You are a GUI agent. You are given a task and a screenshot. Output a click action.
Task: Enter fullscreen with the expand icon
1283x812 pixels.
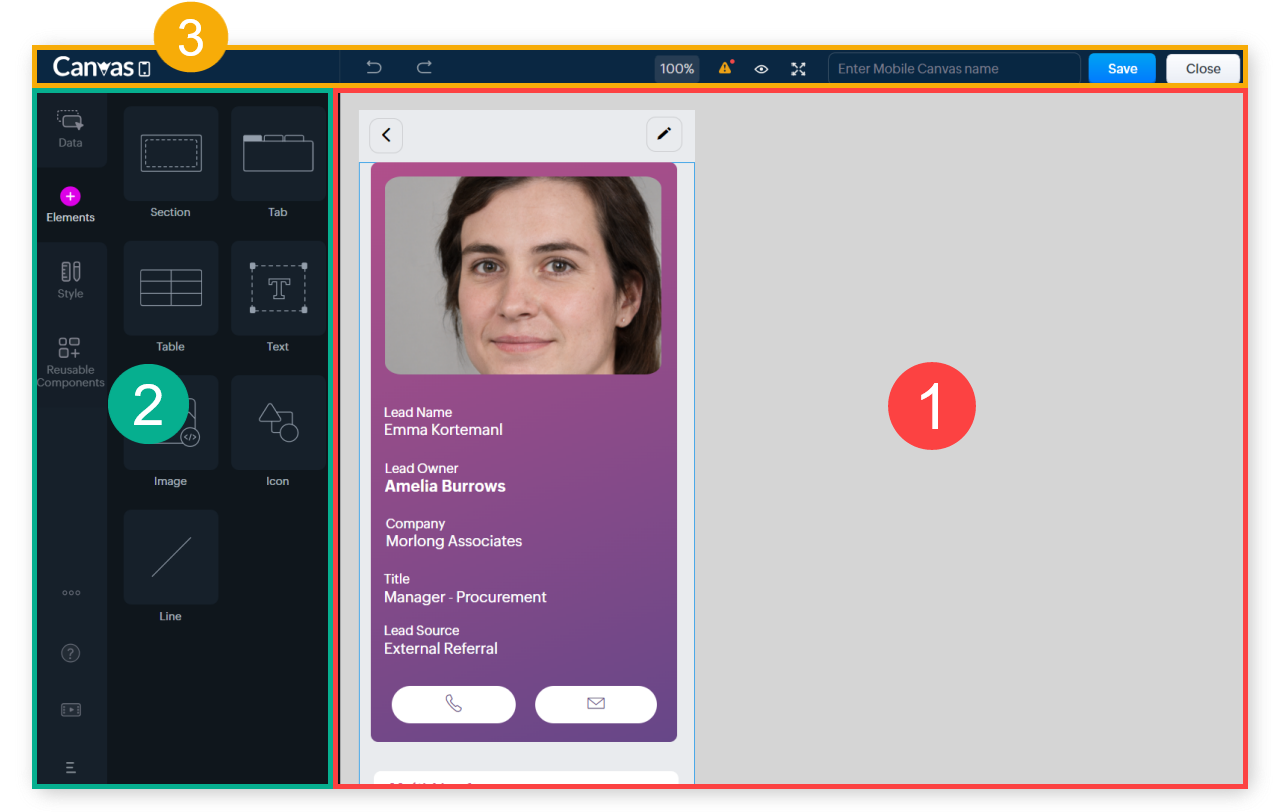(798, 69)
